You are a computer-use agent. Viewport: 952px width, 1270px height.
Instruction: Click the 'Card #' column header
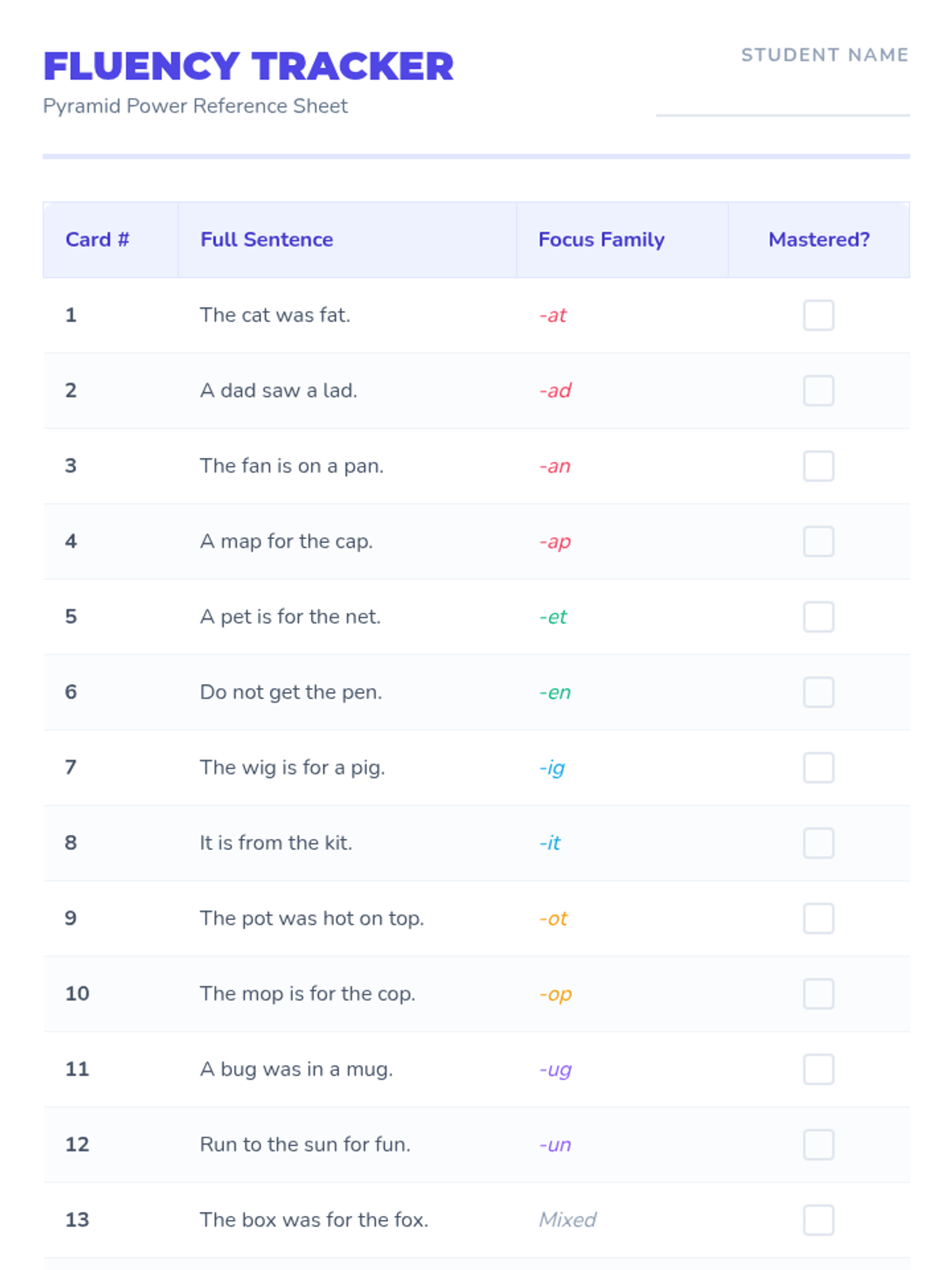coord(97,240)
